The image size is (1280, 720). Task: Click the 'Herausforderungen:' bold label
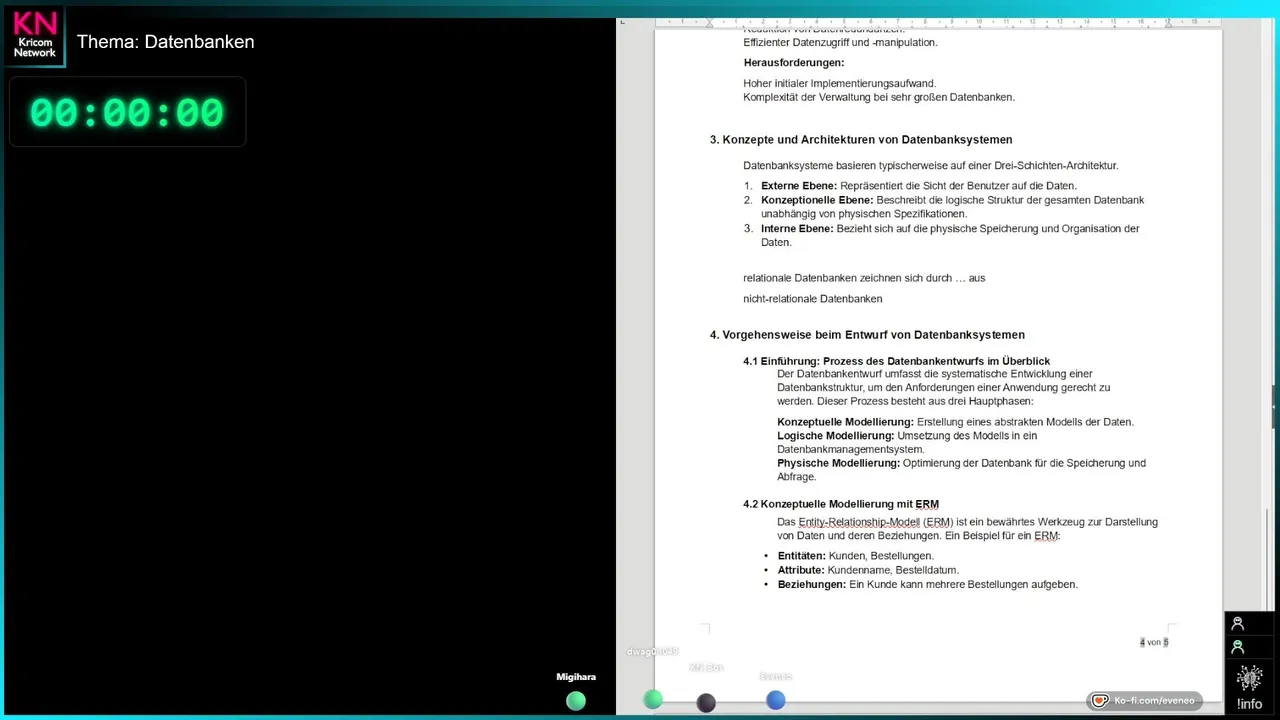[x=794, y=63]
